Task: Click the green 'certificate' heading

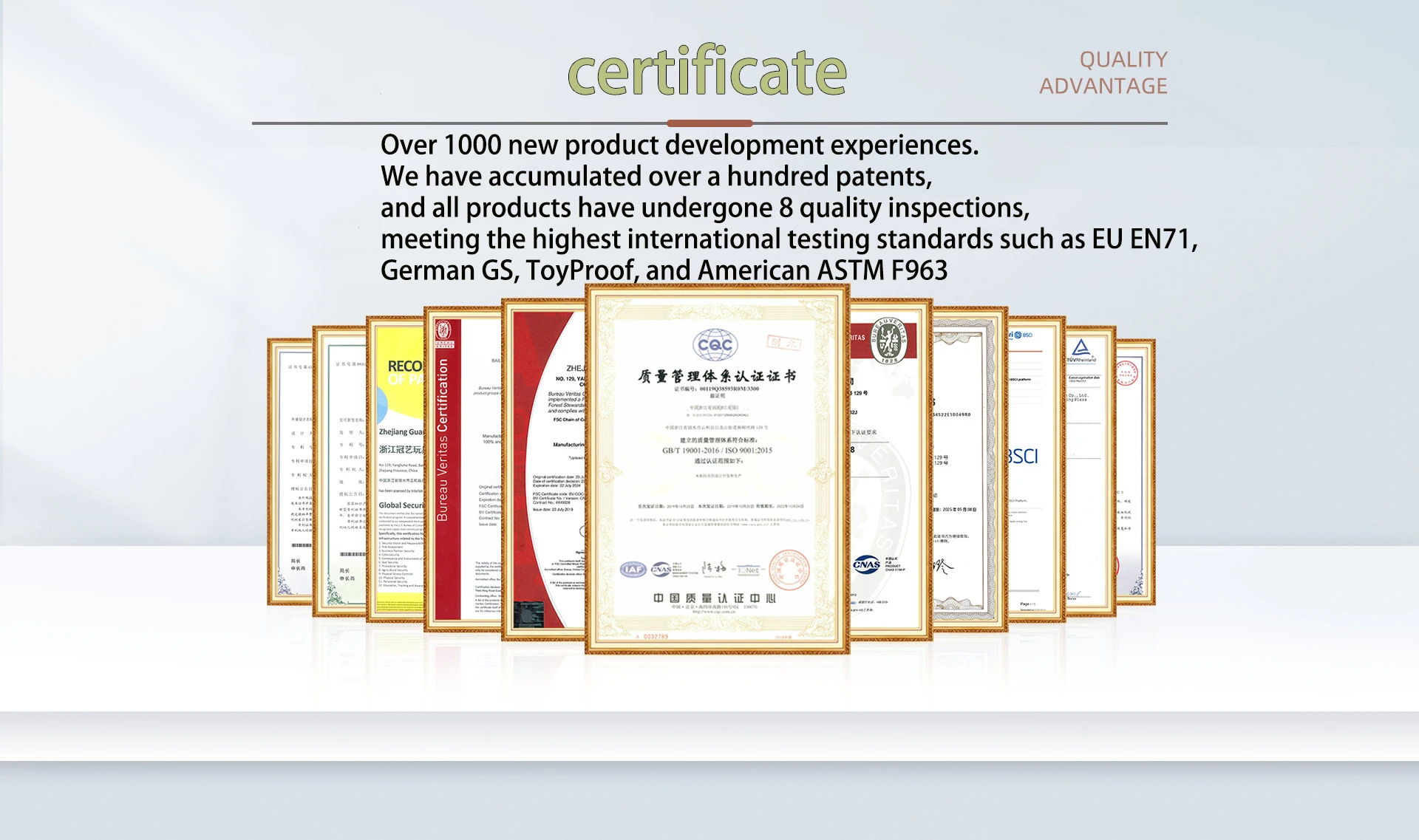Action: (x=707, y=72)
